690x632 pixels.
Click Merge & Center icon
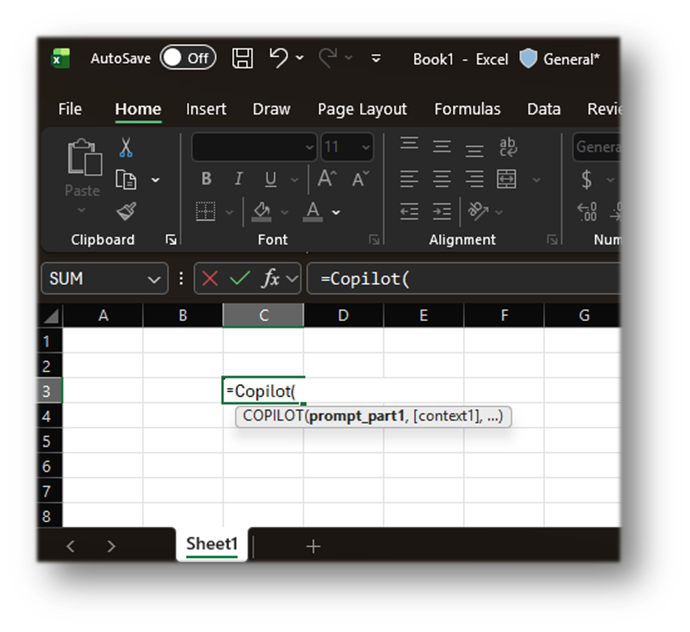pyautogui.click(x=506, y=179)
